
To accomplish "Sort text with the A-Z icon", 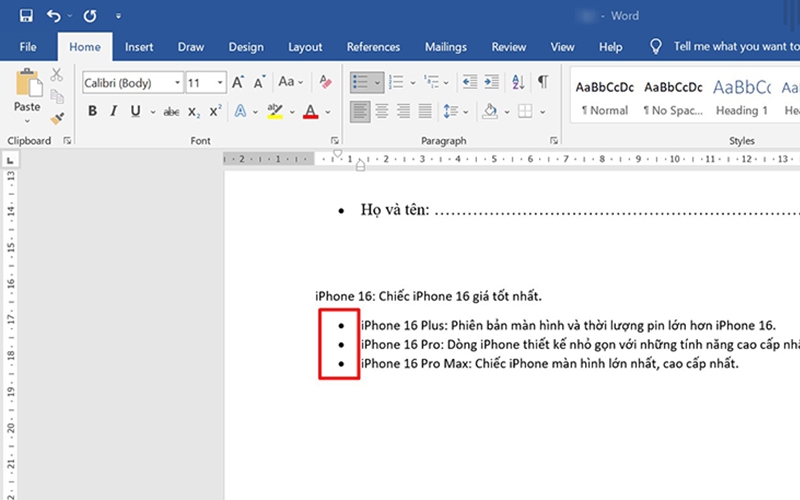I will pyautogui.click(x=518, y=82).
